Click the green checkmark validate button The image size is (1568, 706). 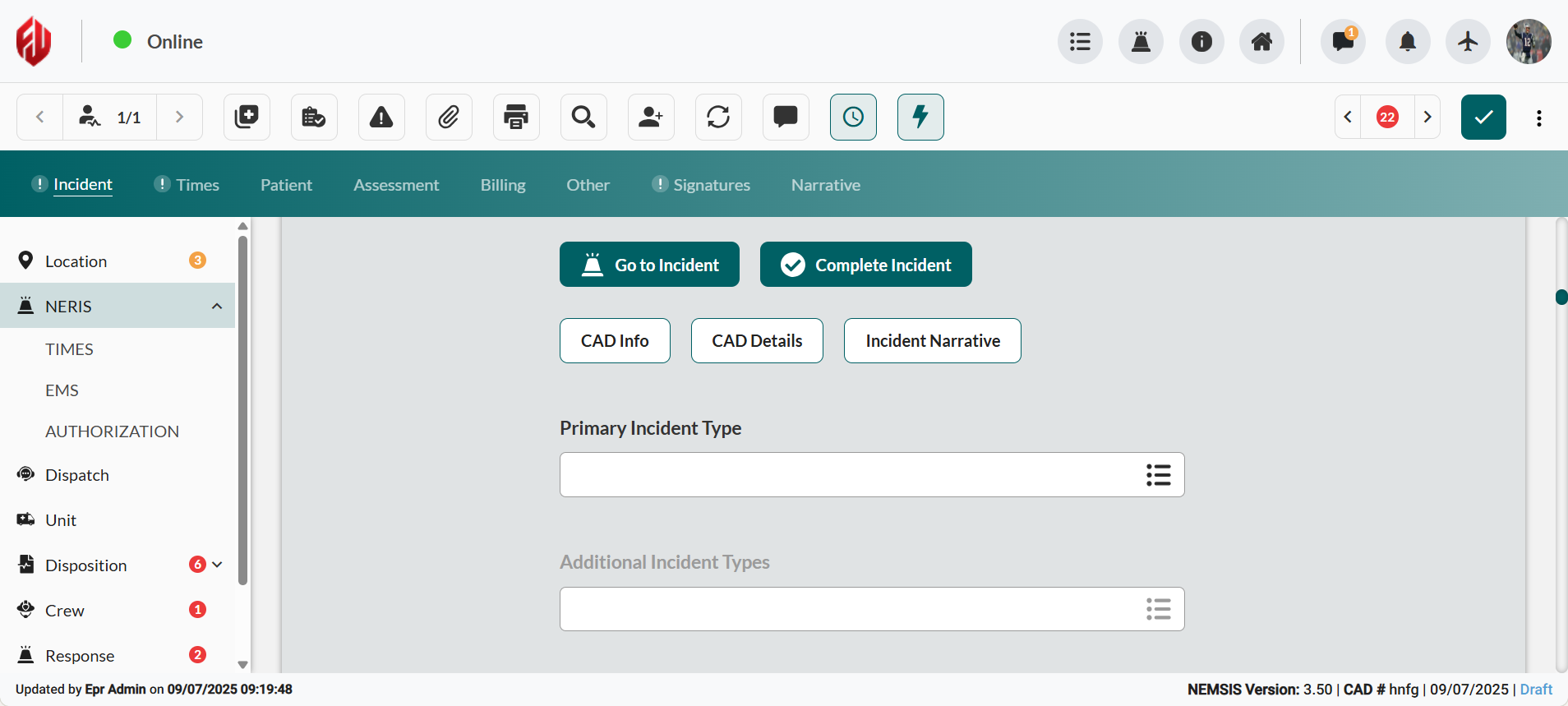pos(1483,118)
